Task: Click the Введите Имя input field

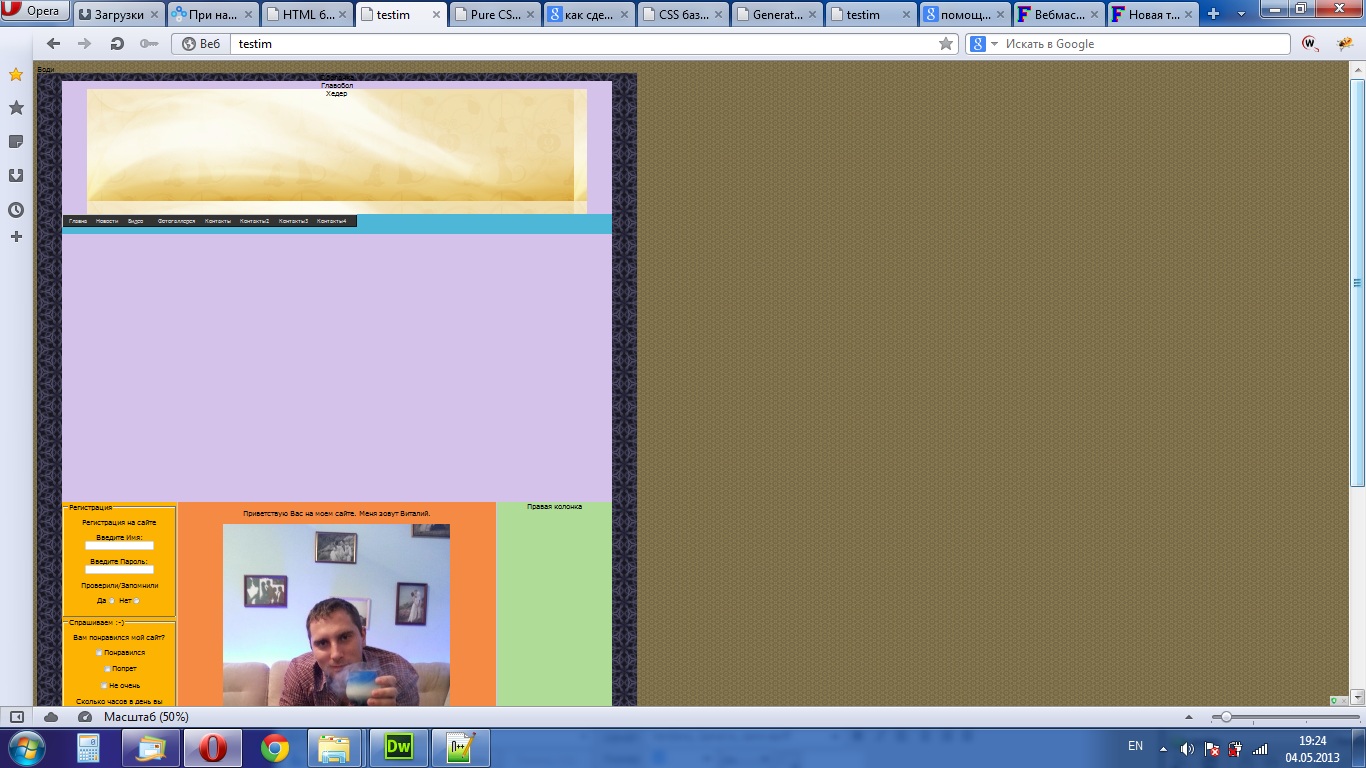Action: (119, 546)
